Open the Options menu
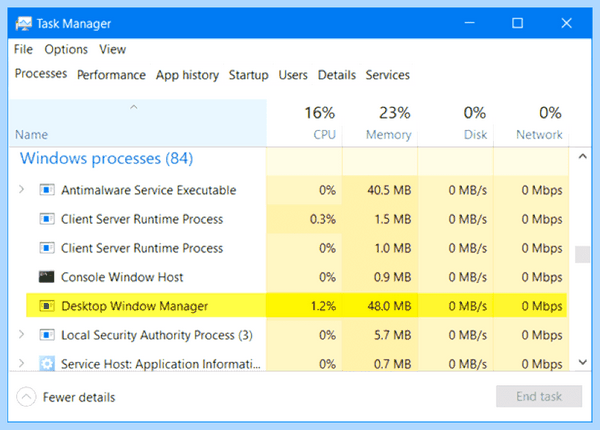 click(x=66, y=49)
